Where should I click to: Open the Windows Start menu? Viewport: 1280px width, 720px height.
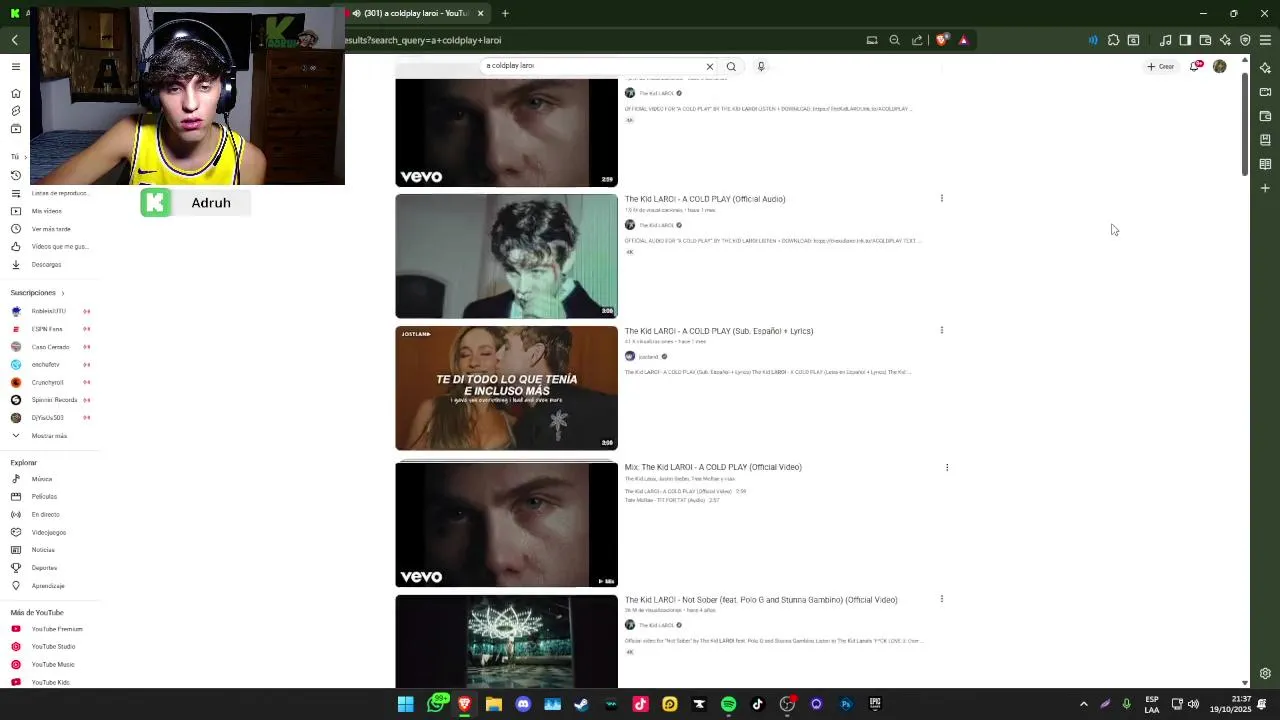pyautogui.click(x=405, y=704)
